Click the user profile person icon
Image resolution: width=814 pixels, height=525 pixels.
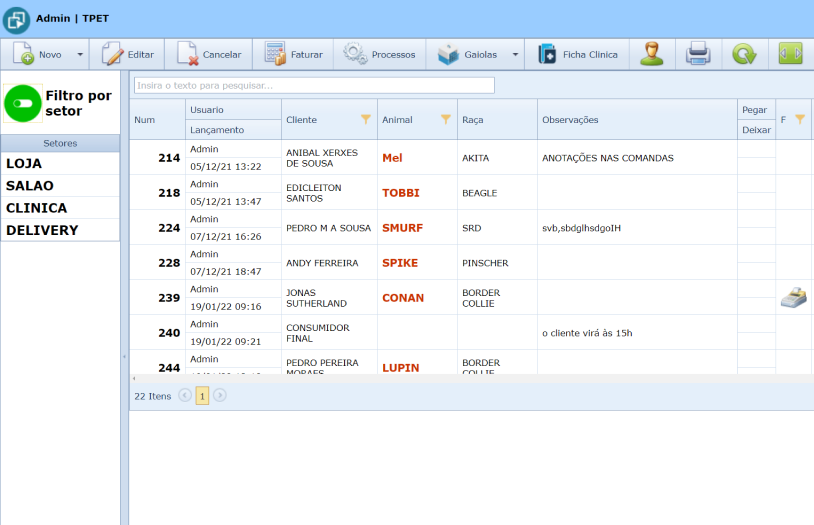pos(652,54)
